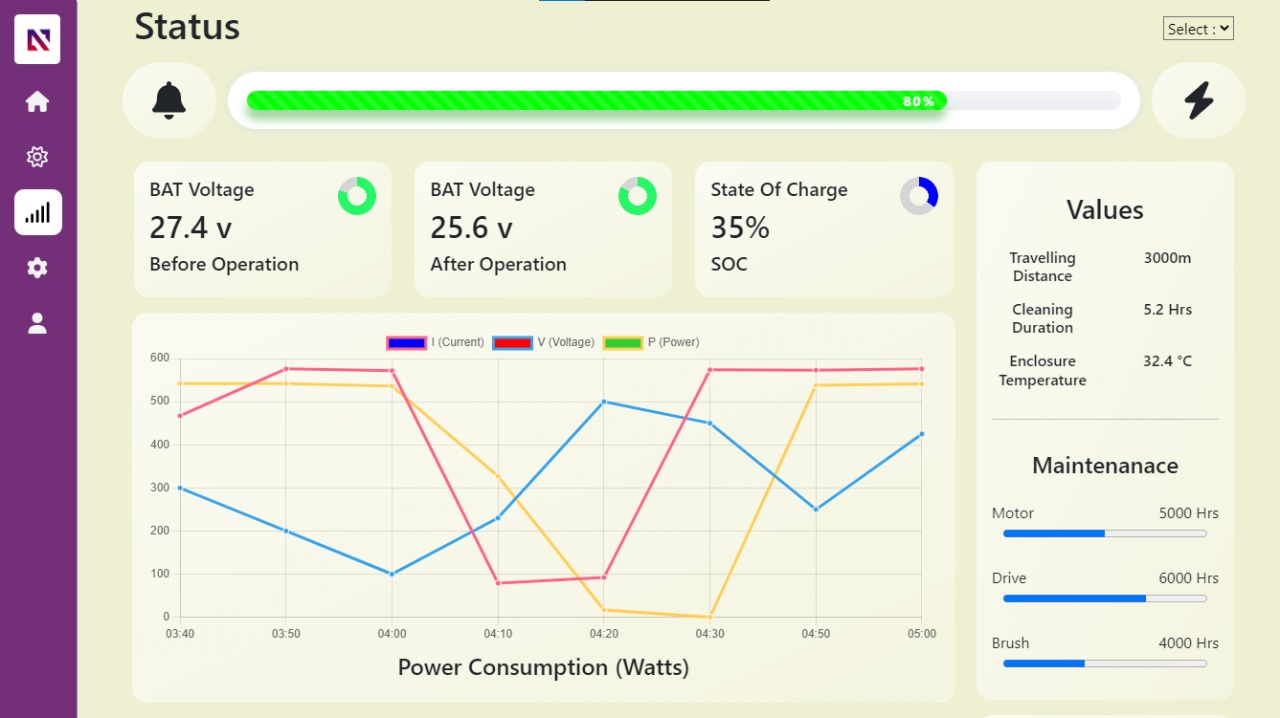This screenshot has width=1280, height=718.
Task: Go to the Home page icon
Action: [x=37, y=102]
